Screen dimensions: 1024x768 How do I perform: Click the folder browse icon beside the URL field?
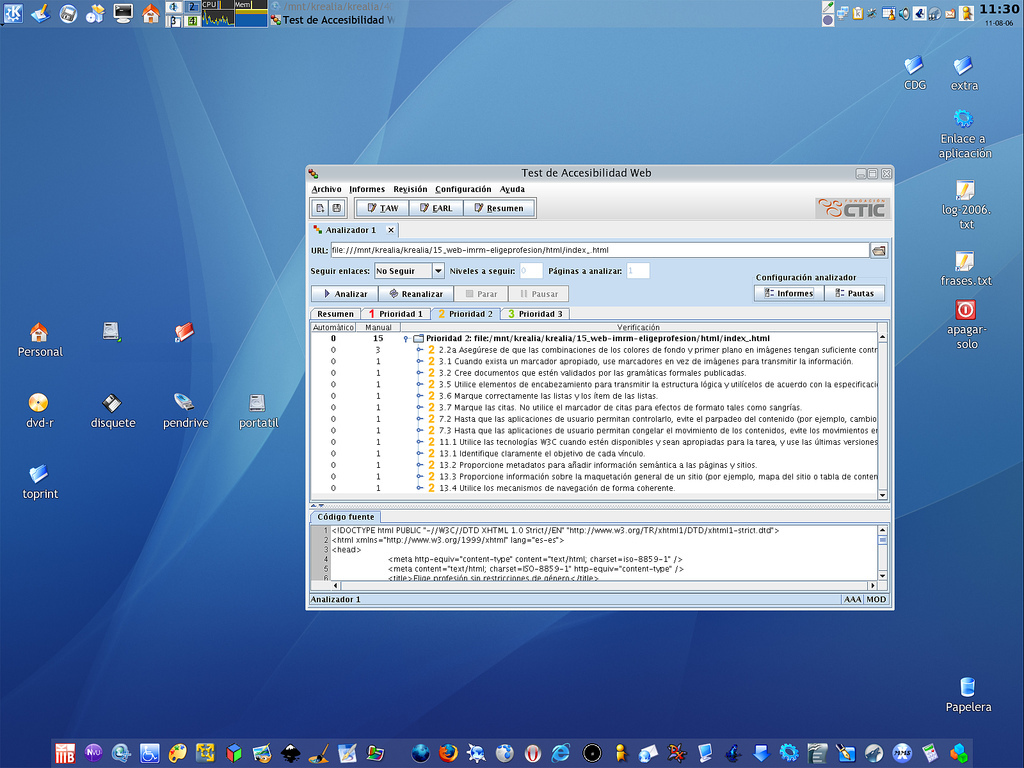point(879,250)
